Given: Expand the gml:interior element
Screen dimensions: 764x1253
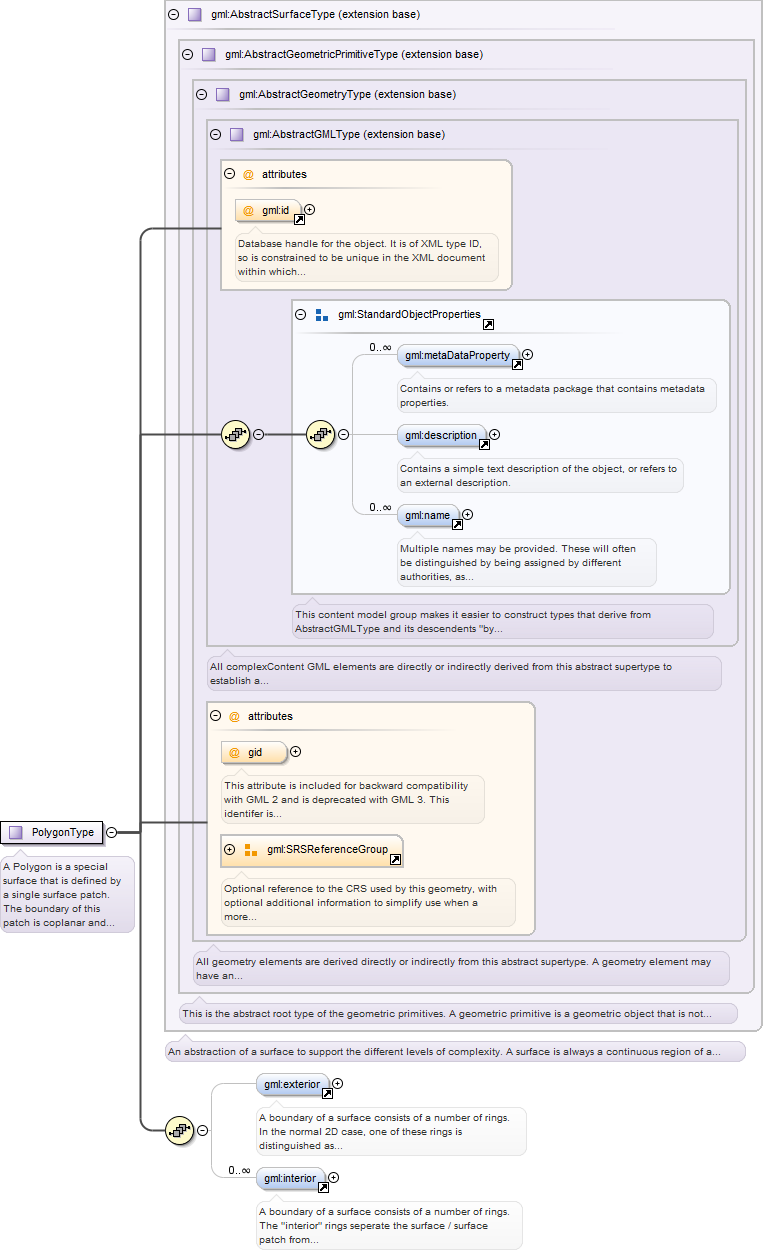Looking at the screenshot, I should coord(333,1178).
